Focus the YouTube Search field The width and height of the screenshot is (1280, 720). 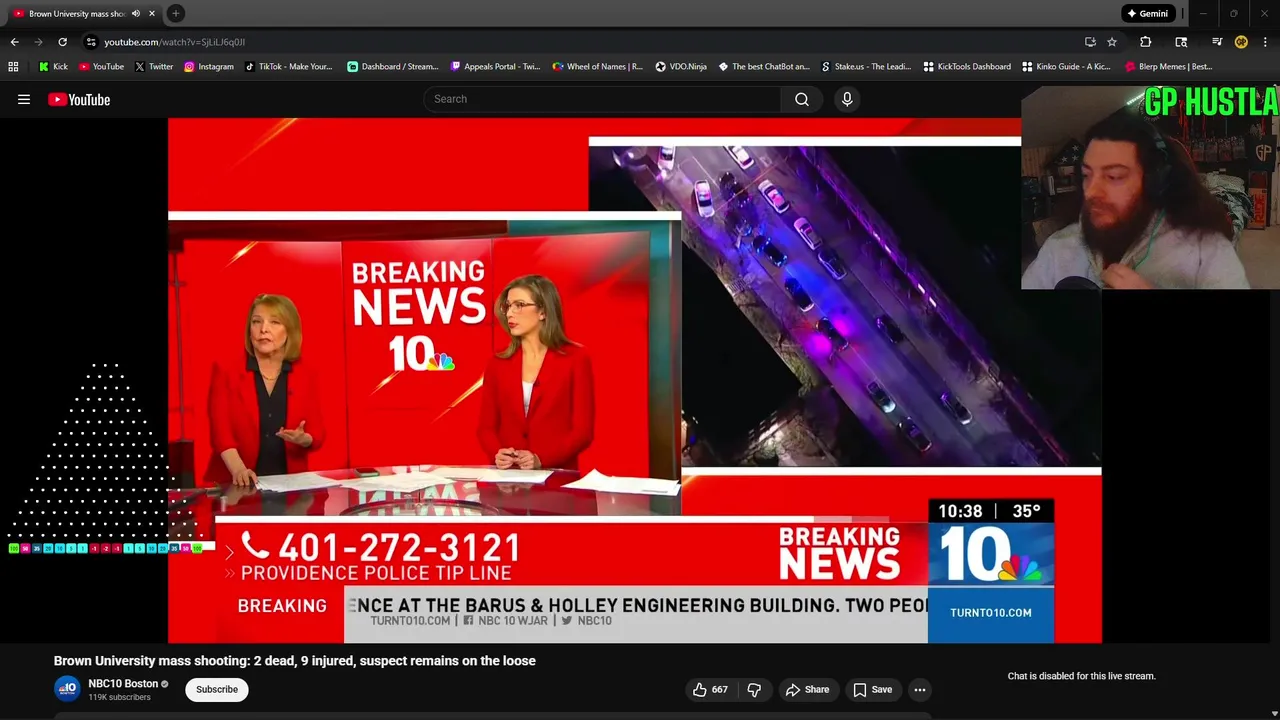click(x=602, y=99)
